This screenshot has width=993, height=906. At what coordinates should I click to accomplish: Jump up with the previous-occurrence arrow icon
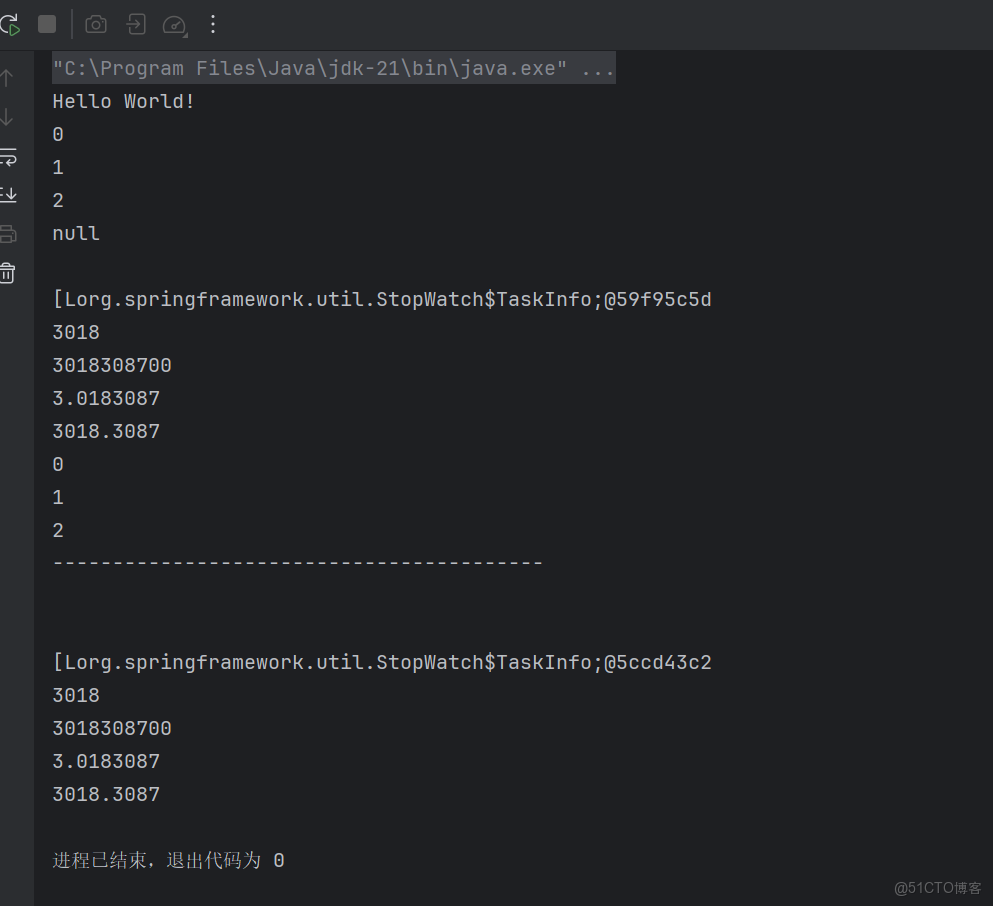pos(8,77)
